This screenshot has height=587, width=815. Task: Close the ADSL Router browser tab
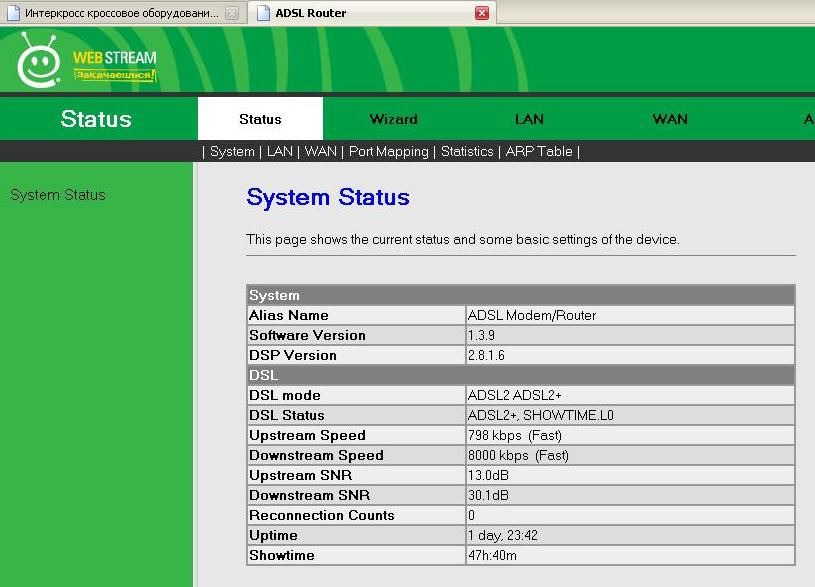(x=482, y=13)
